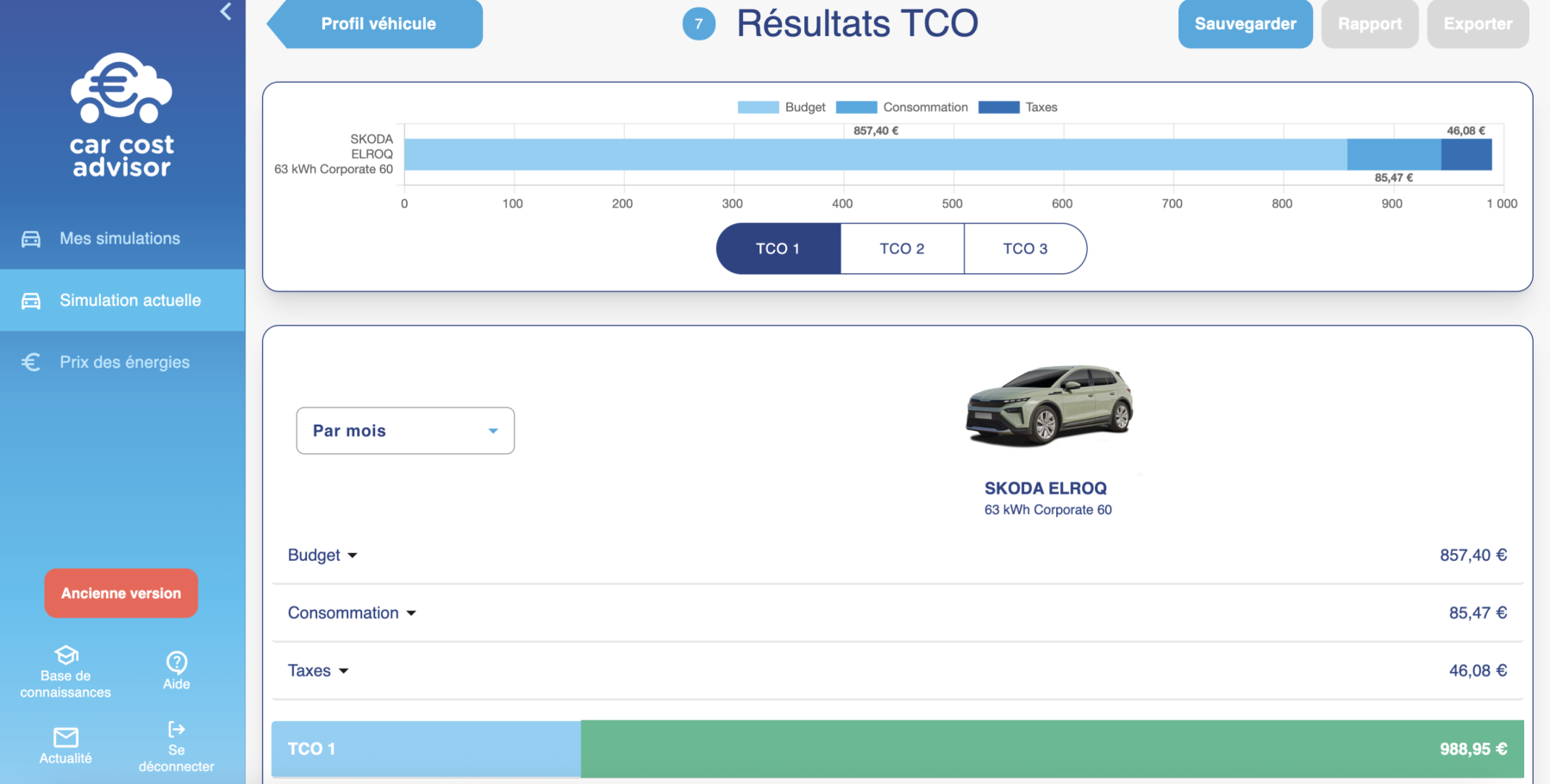Open the Actualité envelope icon
The image size is (1550, 784).
click(66, 737)
